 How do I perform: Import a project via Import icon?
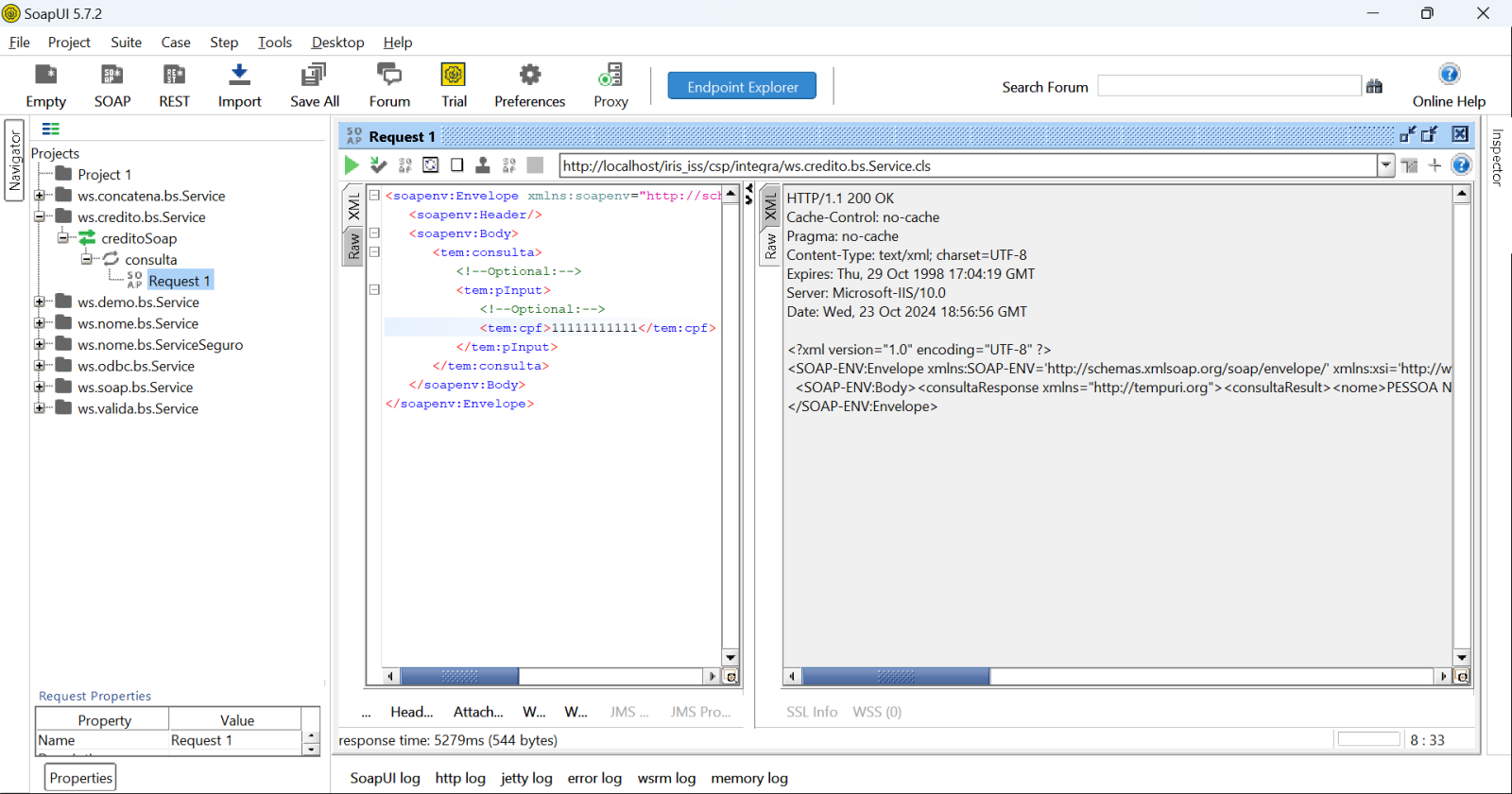(239, 75)
